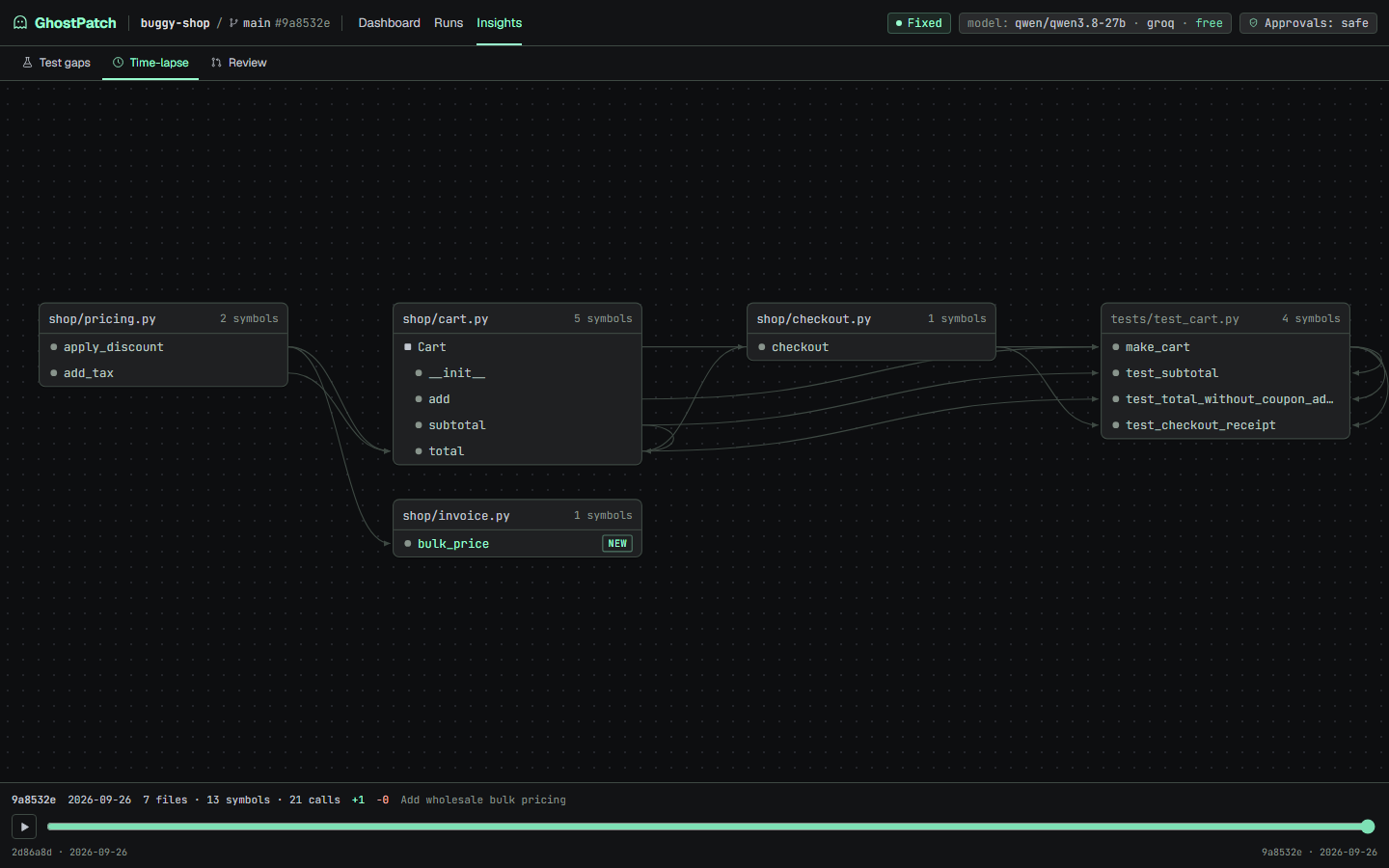Select the Insights tab
The height and width of the screenshot is (868, 1389).
(499, 23)
